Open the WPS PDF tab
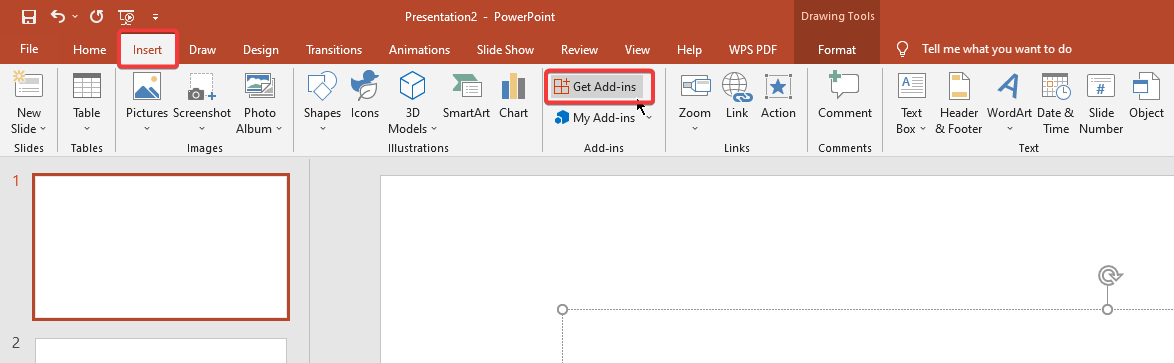 pyautogui.click(x=752, y=50)
